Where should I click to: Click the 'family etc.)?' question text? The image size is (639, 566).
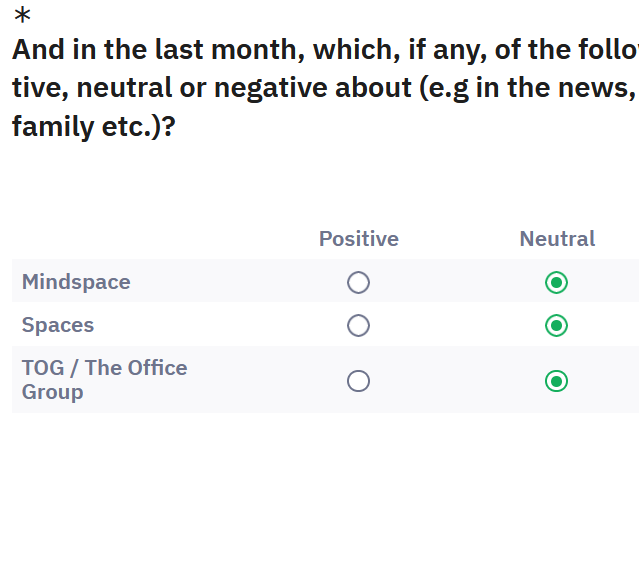(93, 127)
